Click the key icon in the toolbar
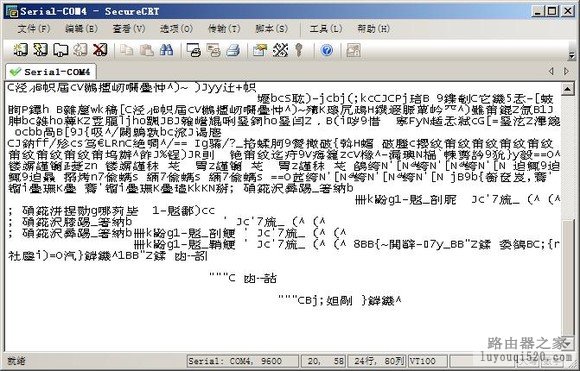This screenshot has width=580, height=371. click(x=299, y=50)
